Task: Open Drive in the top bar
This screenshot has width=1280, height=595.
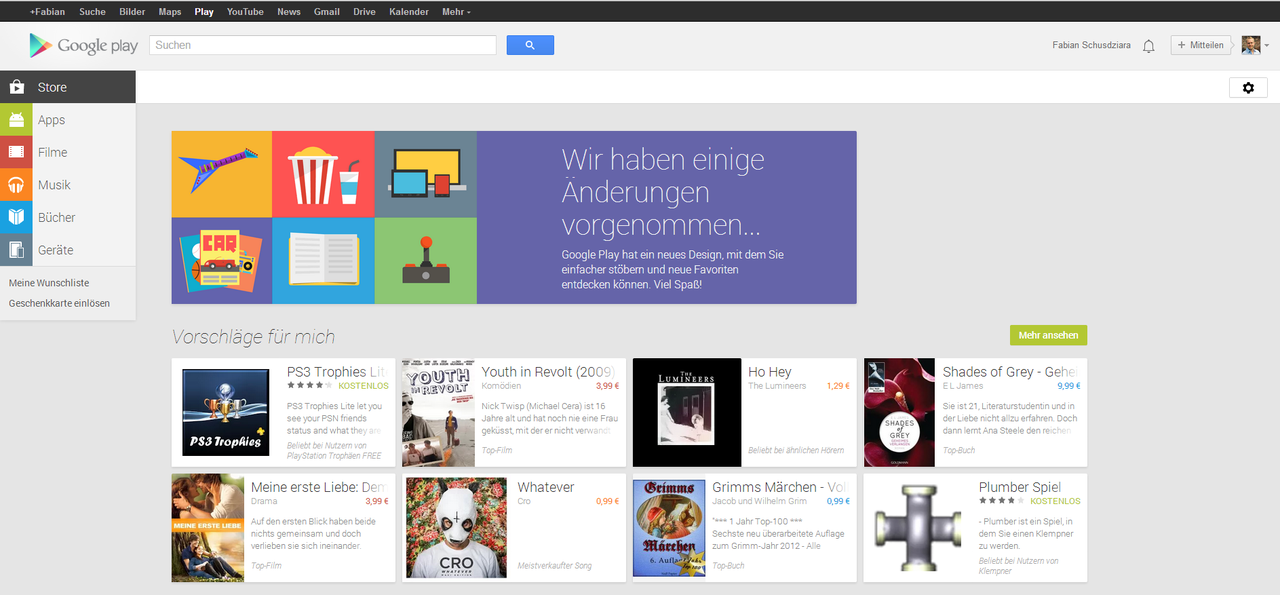Action: 365,12
